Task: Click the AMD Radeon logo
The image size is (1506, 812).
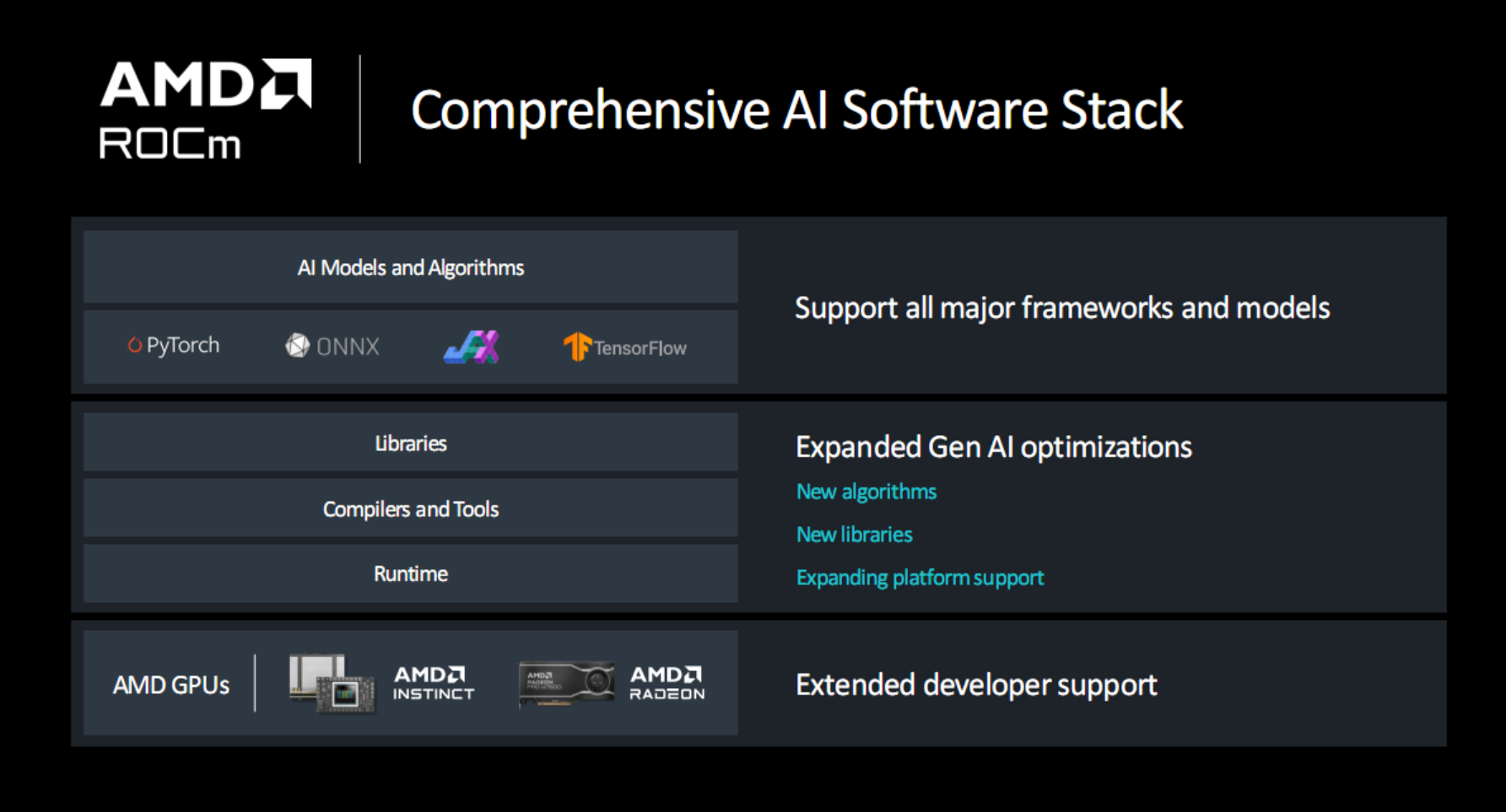Action: pos(667,683)
